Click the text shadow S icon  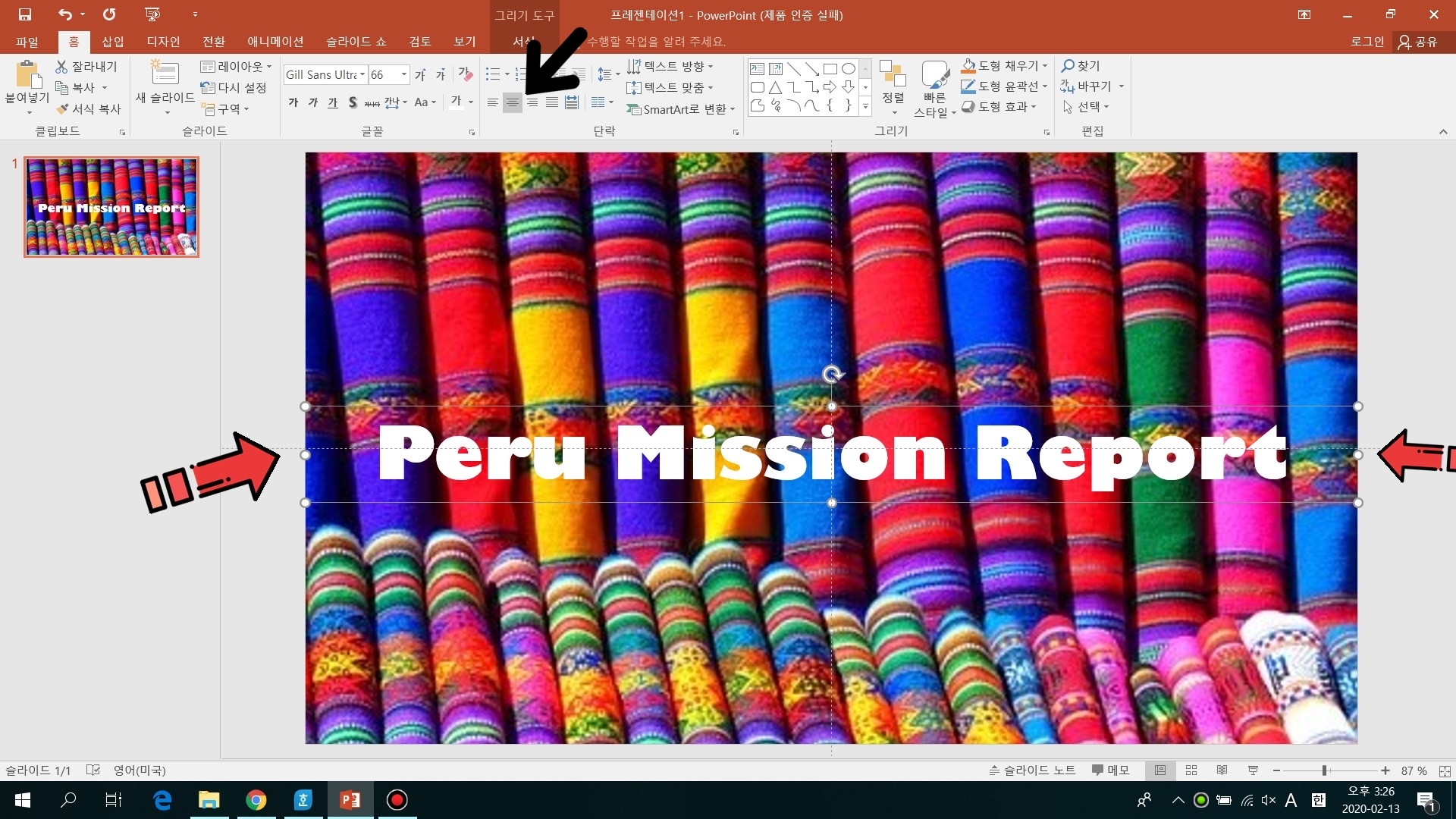click(353, 102)
